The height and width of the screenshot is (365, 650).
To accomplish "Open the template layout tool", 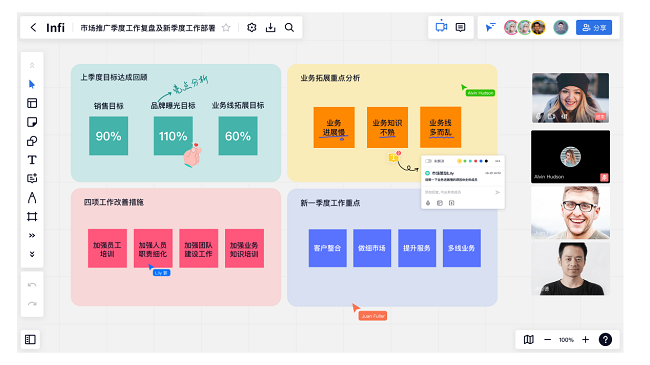I will pos(32,103).
